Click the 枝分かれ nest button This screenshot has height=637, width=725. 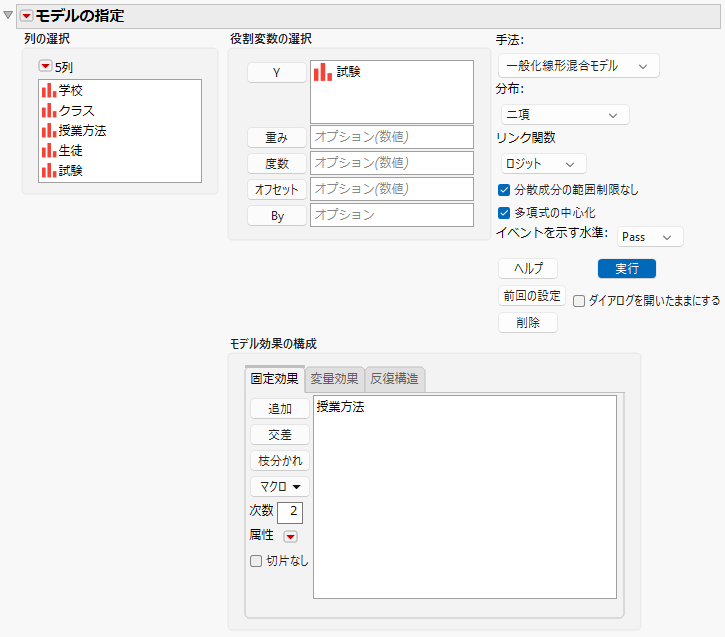coord(280,460)
